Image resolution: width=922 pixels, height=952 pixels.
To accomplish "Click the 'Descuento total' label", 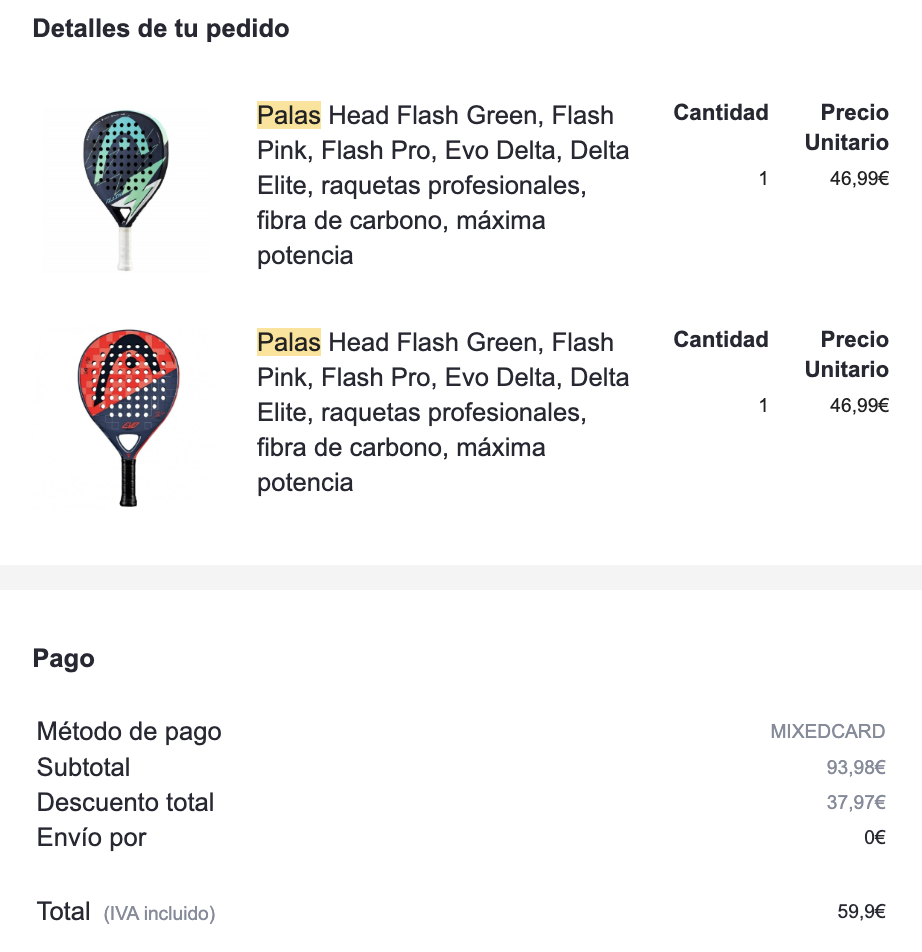I will click(125, 803).
